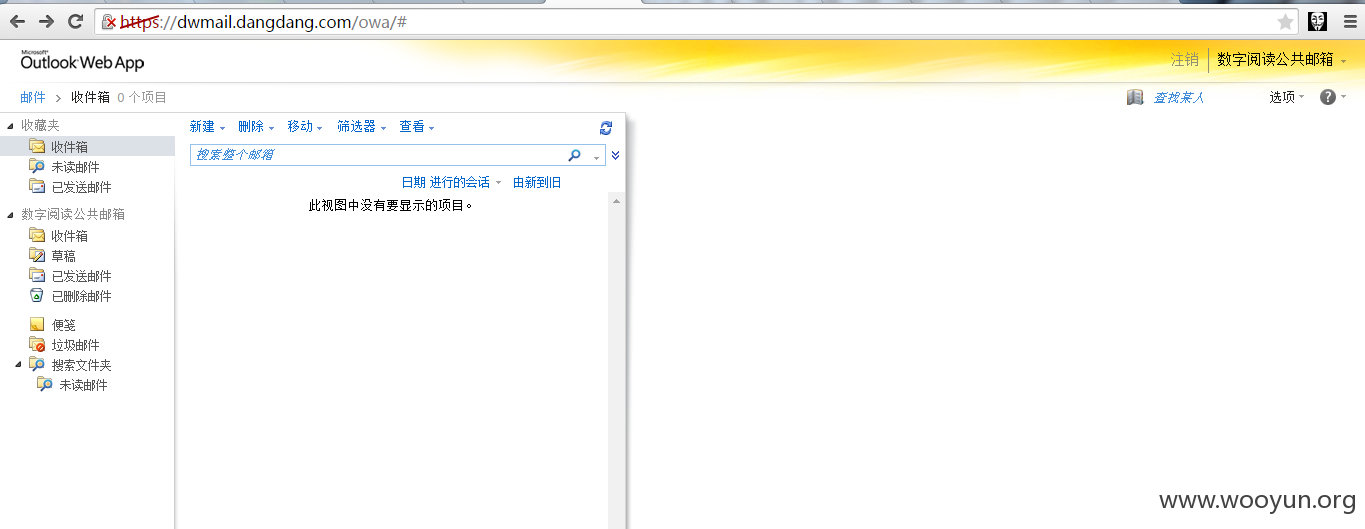Viewport: 1365px width, 529px height.
Task: Open the 数字阅读公共邮箱 account dropdown
Action: pos(1282,60)
